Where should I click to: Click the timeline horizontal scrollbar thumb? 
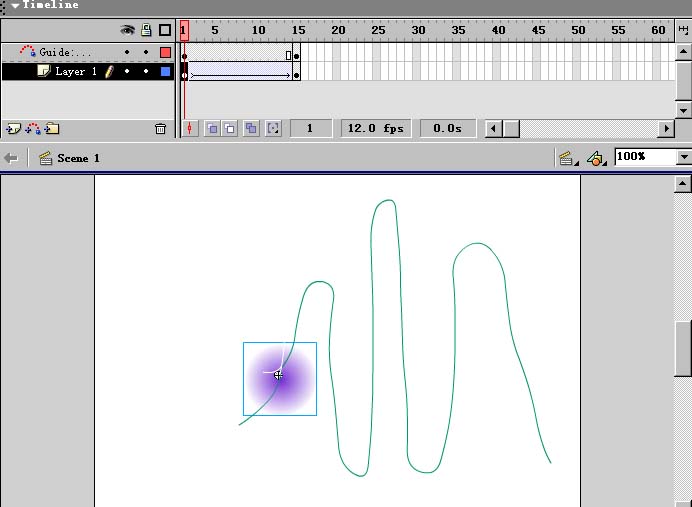click(511, 129)
